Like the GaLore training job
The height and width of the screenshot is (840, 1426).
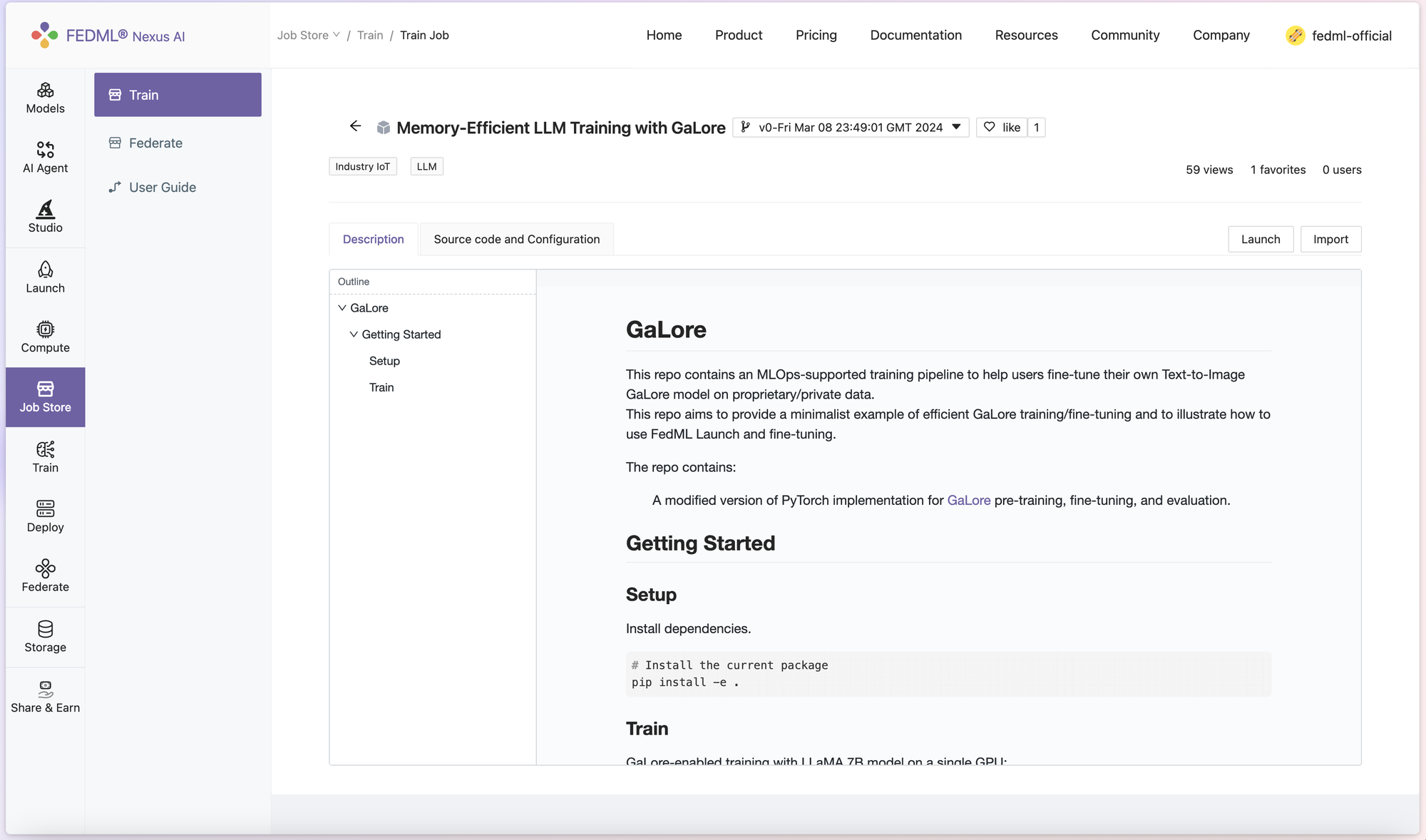(1002, 127)
